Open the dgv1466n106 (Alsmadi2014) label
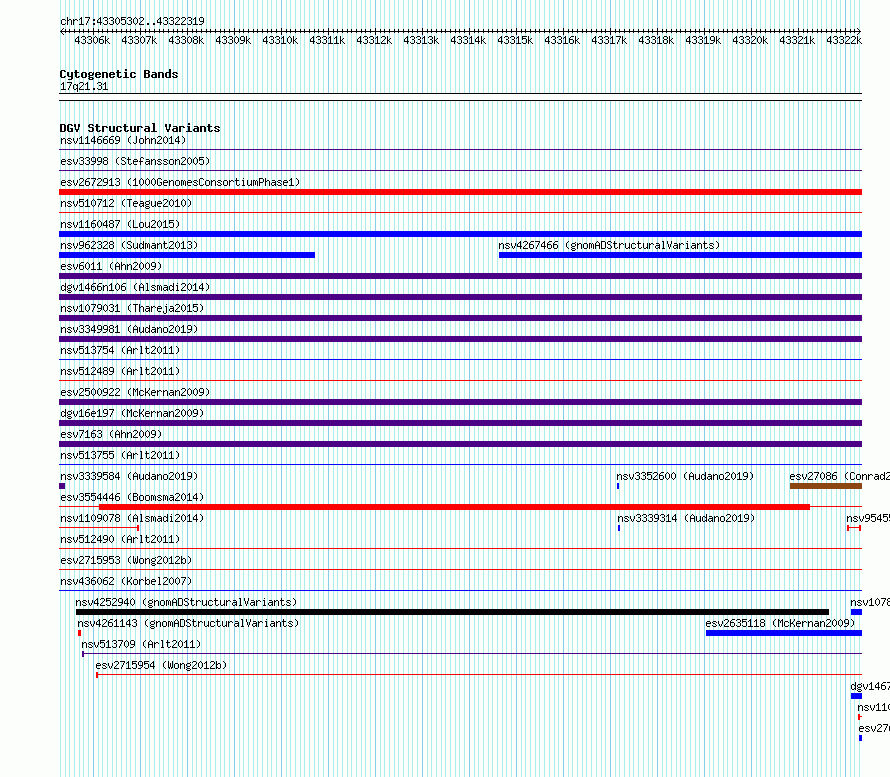This screenshot has width=890, height=777. (x=135, y=287)
